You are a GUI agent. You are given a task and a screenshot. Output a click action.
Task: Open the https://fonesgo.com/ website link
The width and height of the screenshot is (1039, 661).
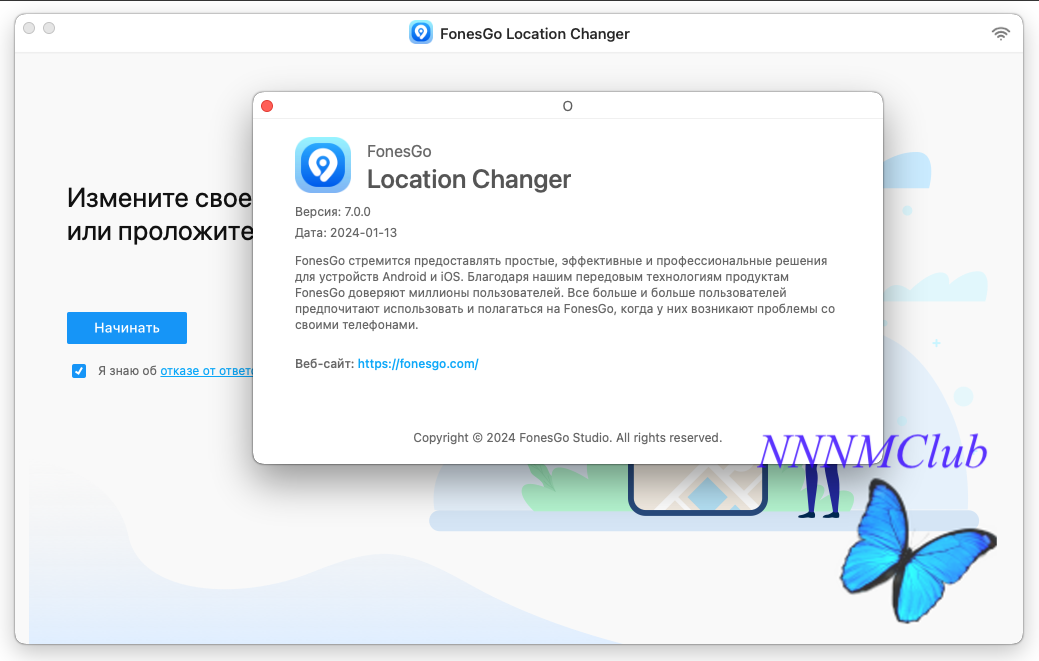coord(418,364)
